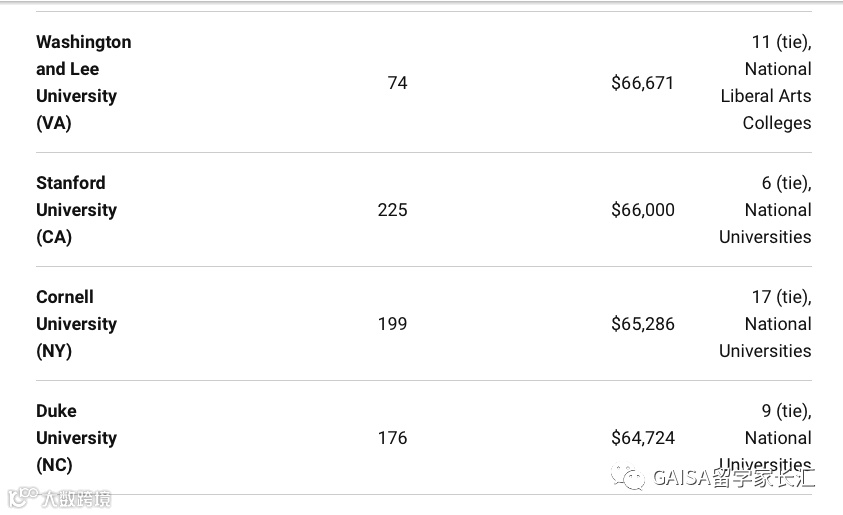Image resolution: width=843 pixels, height=515 pixels.
Task: Select the 17 (tie) National Universities ranking
Action: (766, 324)
